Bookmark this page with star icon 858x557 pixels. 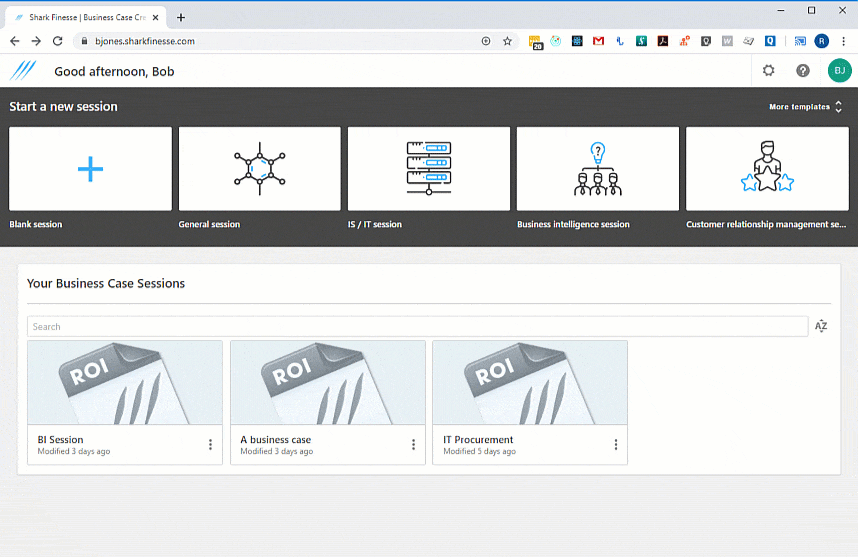pos(507,41)
